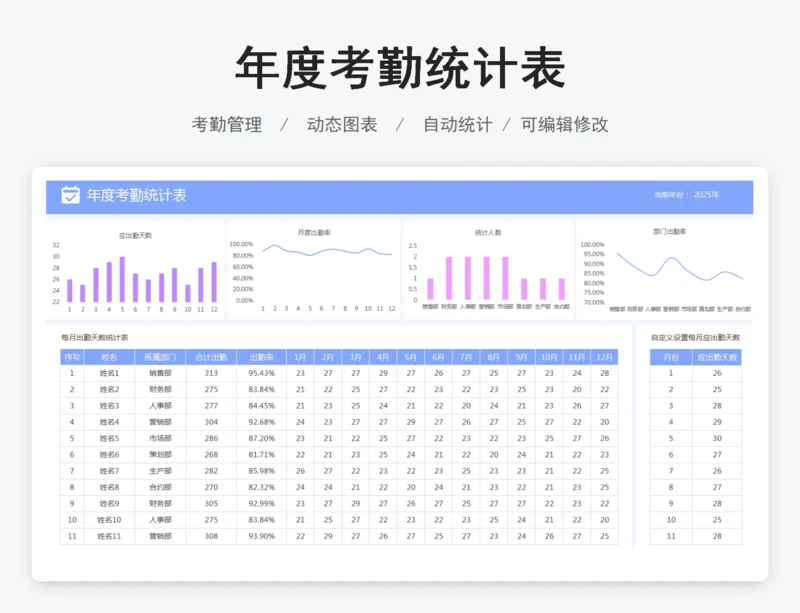Image resolution: width=800 pixels, height=613 pixels.
Task: Select the 95.43% attendance rate cell
Action: tap(261, 373)
